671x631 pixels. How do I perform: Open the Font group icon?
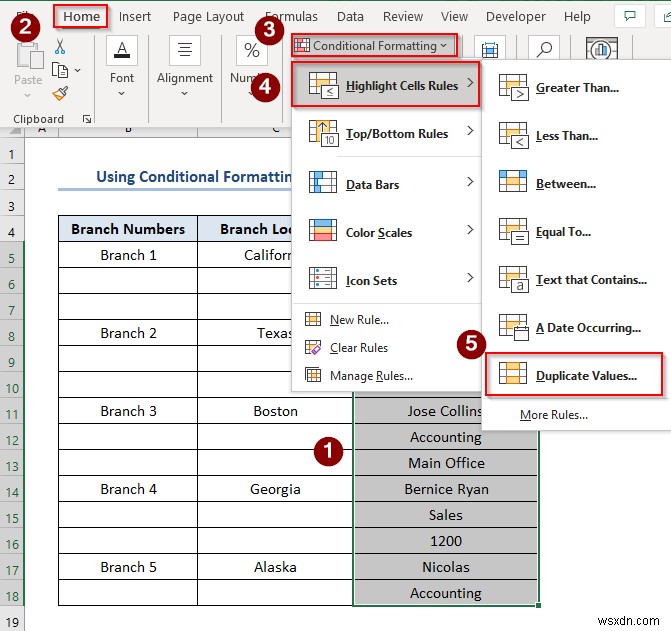point(122,50)
